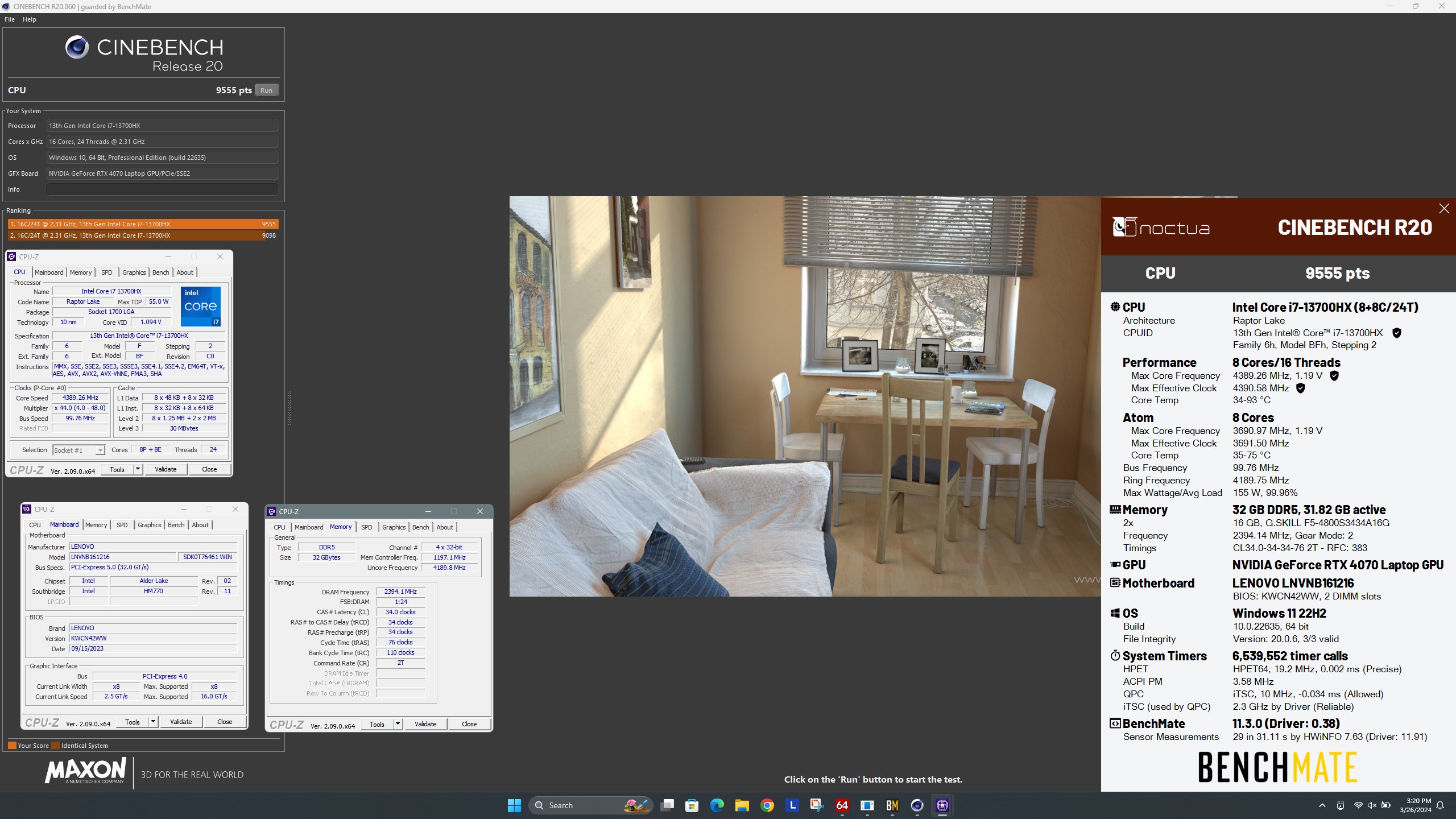Click the orange Your Score legend swatch

pyautogui.click(x=12, y=746)
